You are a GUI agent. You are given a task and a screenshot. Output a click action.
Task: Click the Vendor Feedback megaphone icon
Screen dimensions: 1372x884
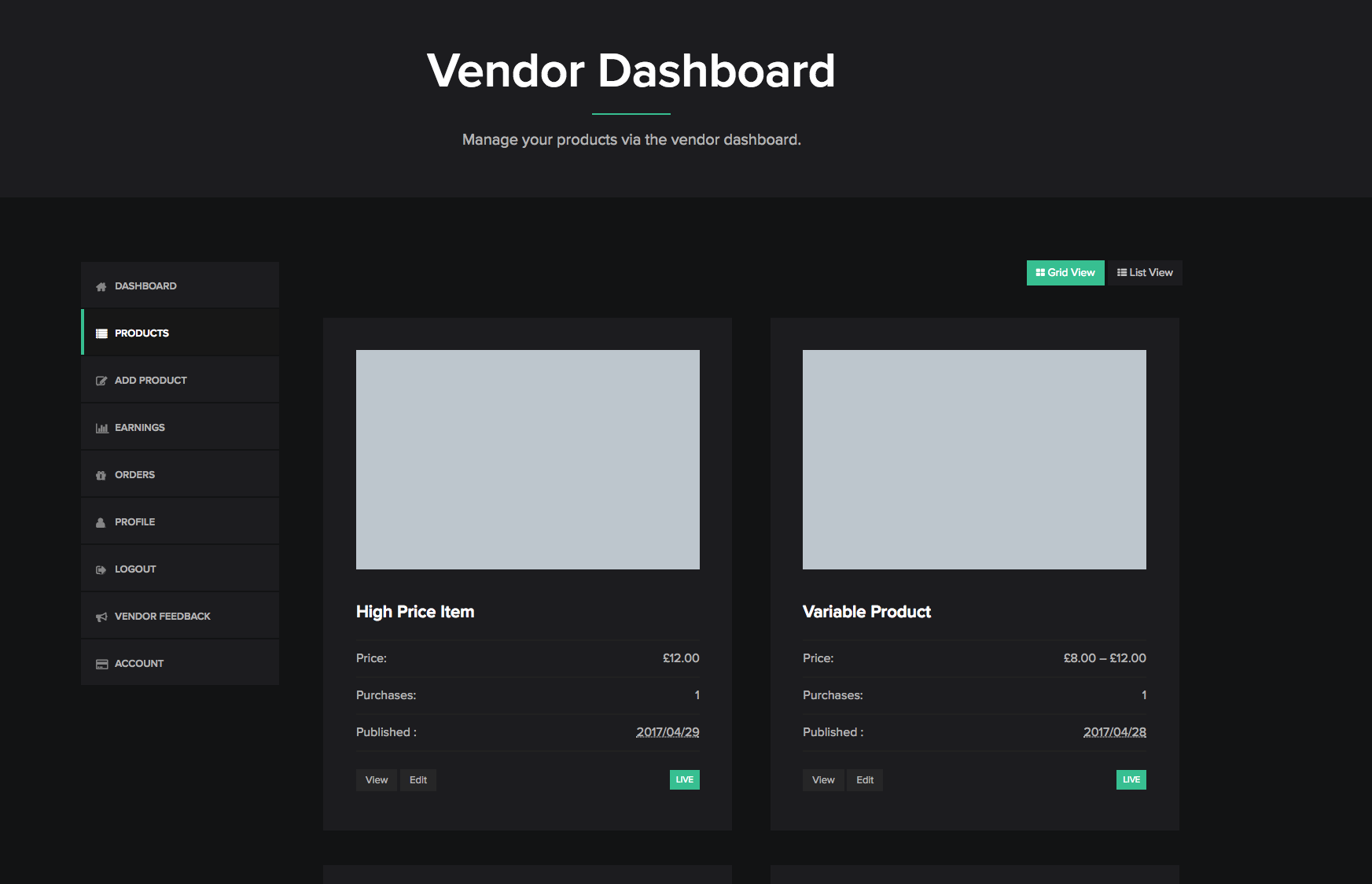coord(101,617)
